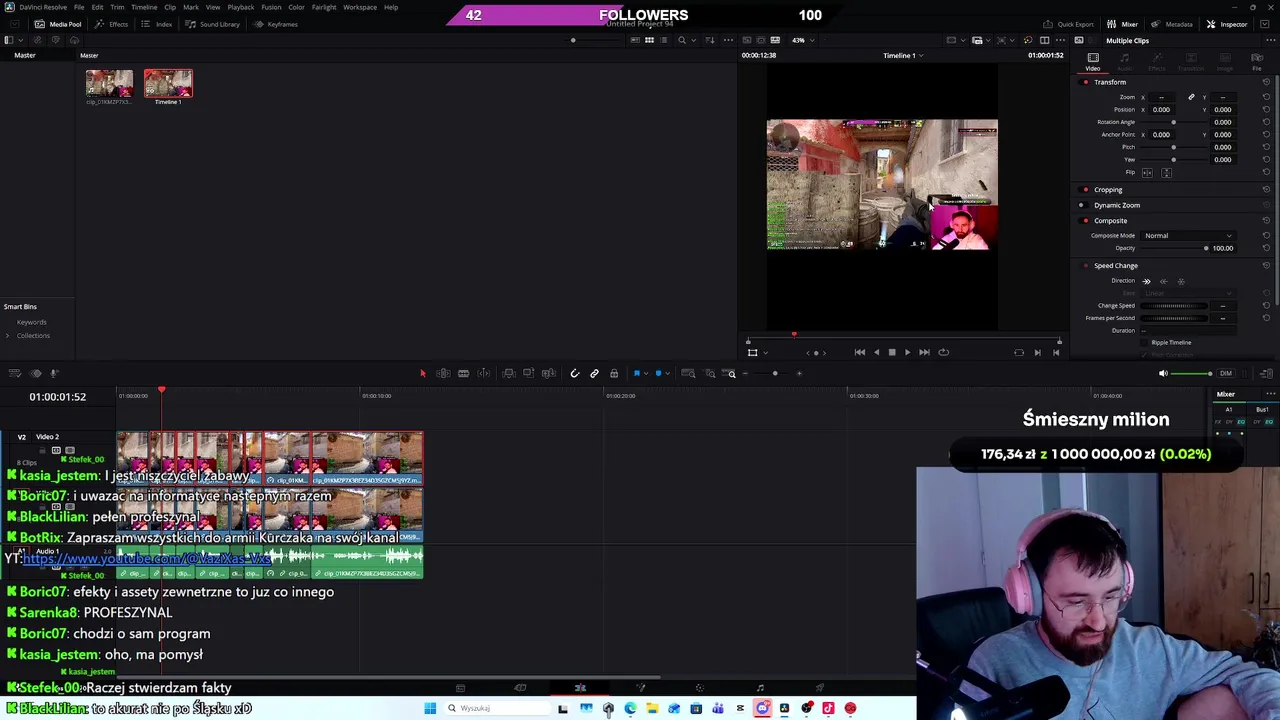Mute audio with the speaker icon
Image resolution: width=1280 pixels, height=720 pixels.
click(x=1163, y=373)
